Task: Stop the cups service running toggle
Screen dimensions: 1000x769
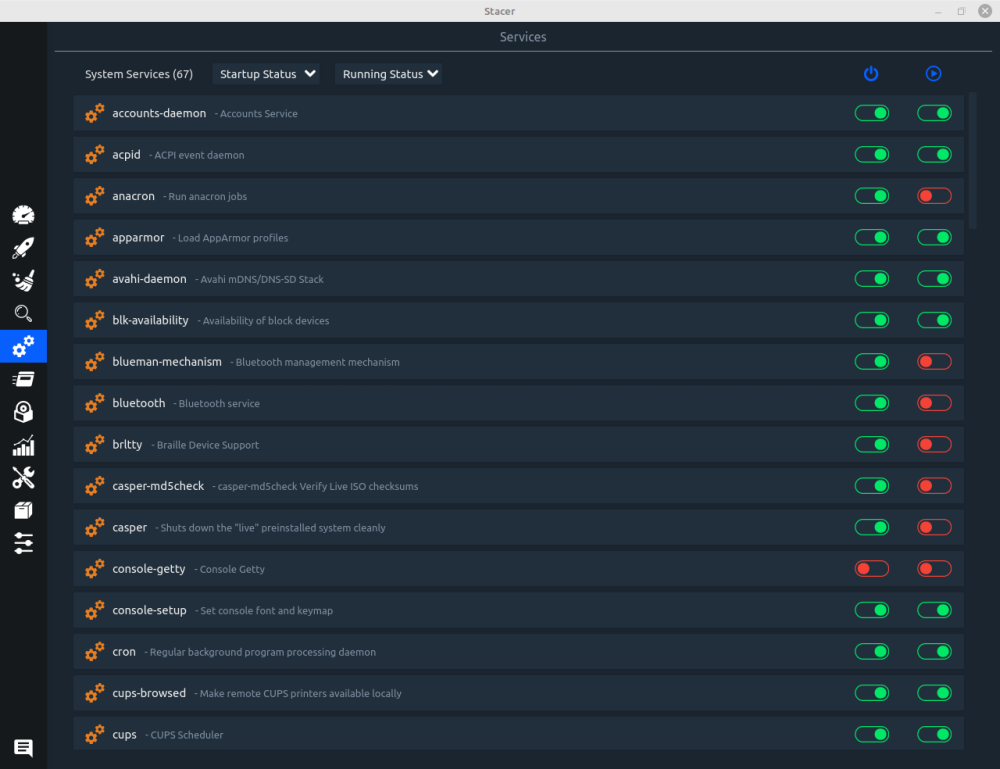Action: 934,735
